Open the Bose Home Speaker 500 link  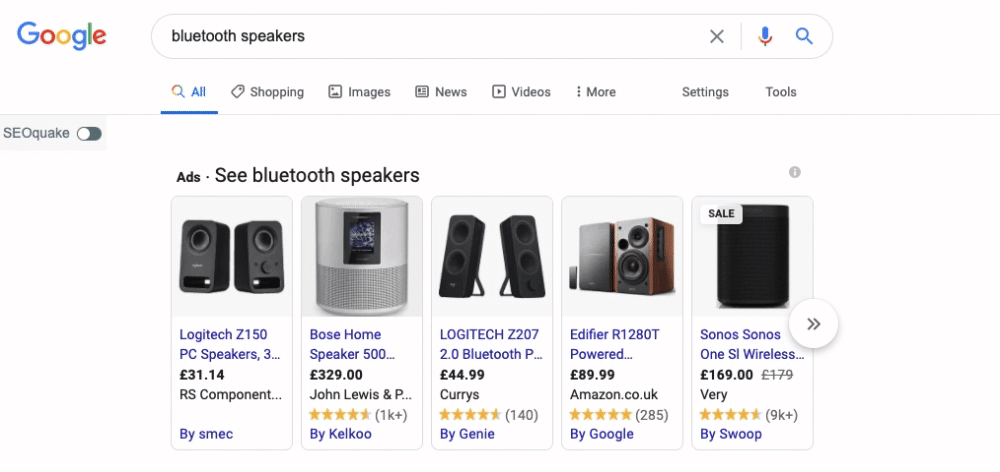tap(353, 344)
